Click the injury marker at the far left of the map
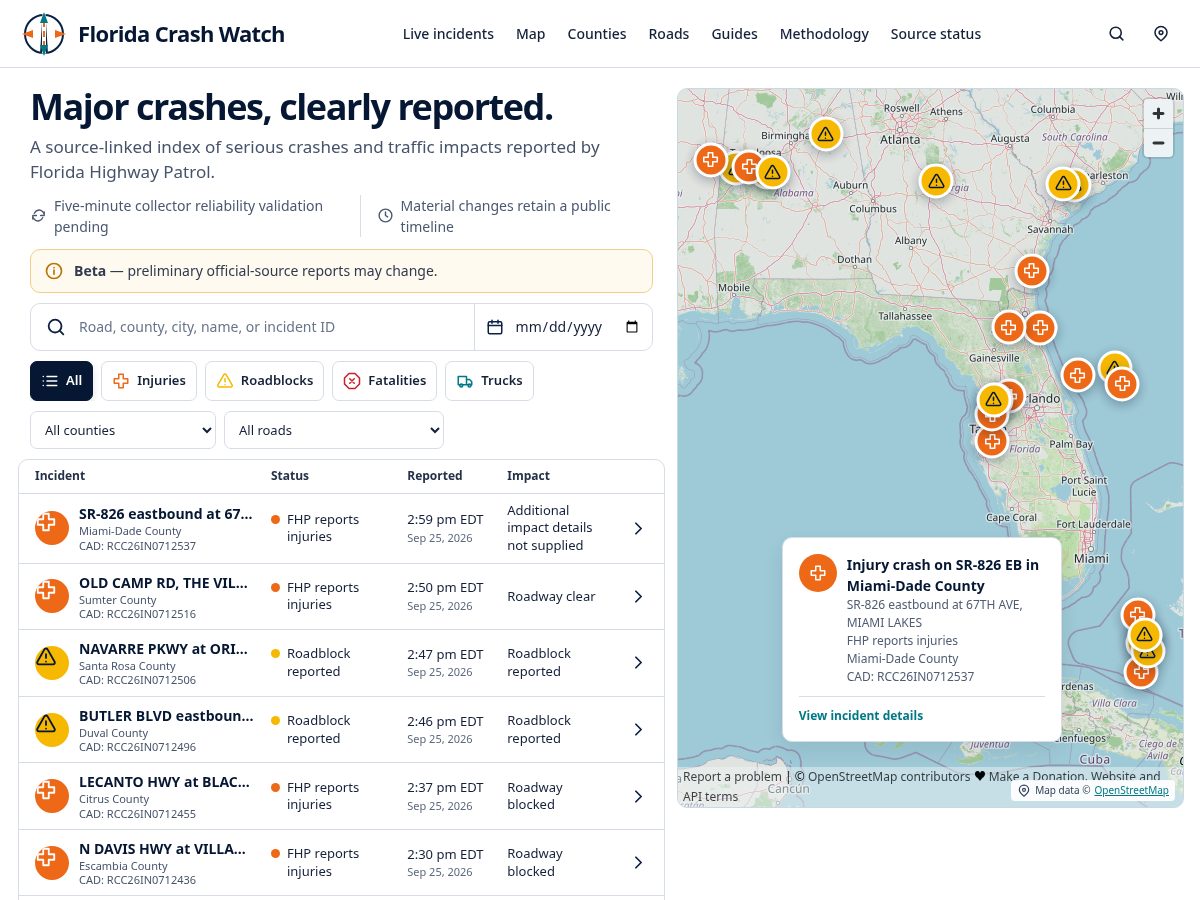Viewport: 1200px width, 900px height. coord(710,159)
